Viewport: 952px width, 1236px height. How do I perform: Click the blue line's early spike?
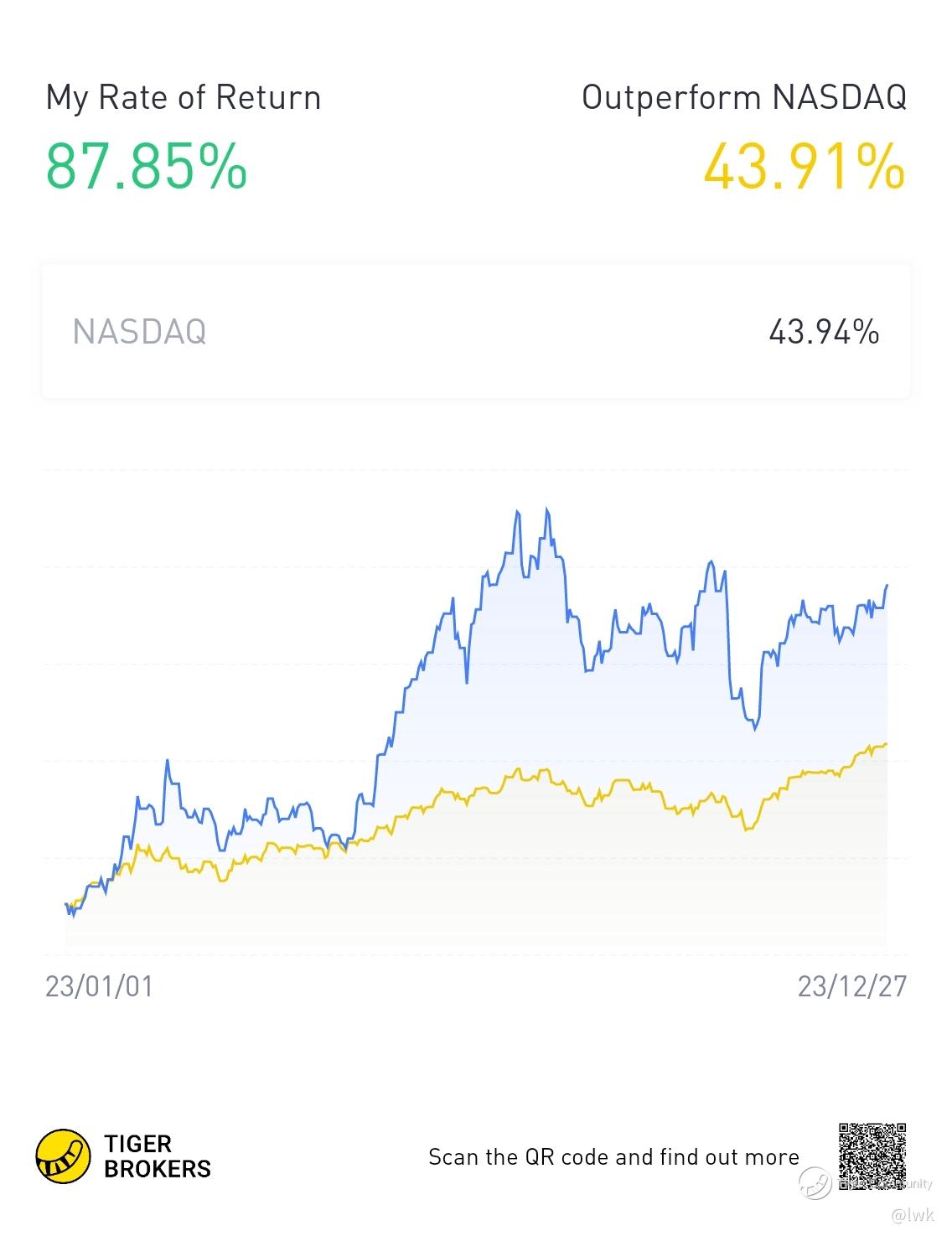point(168,761)
